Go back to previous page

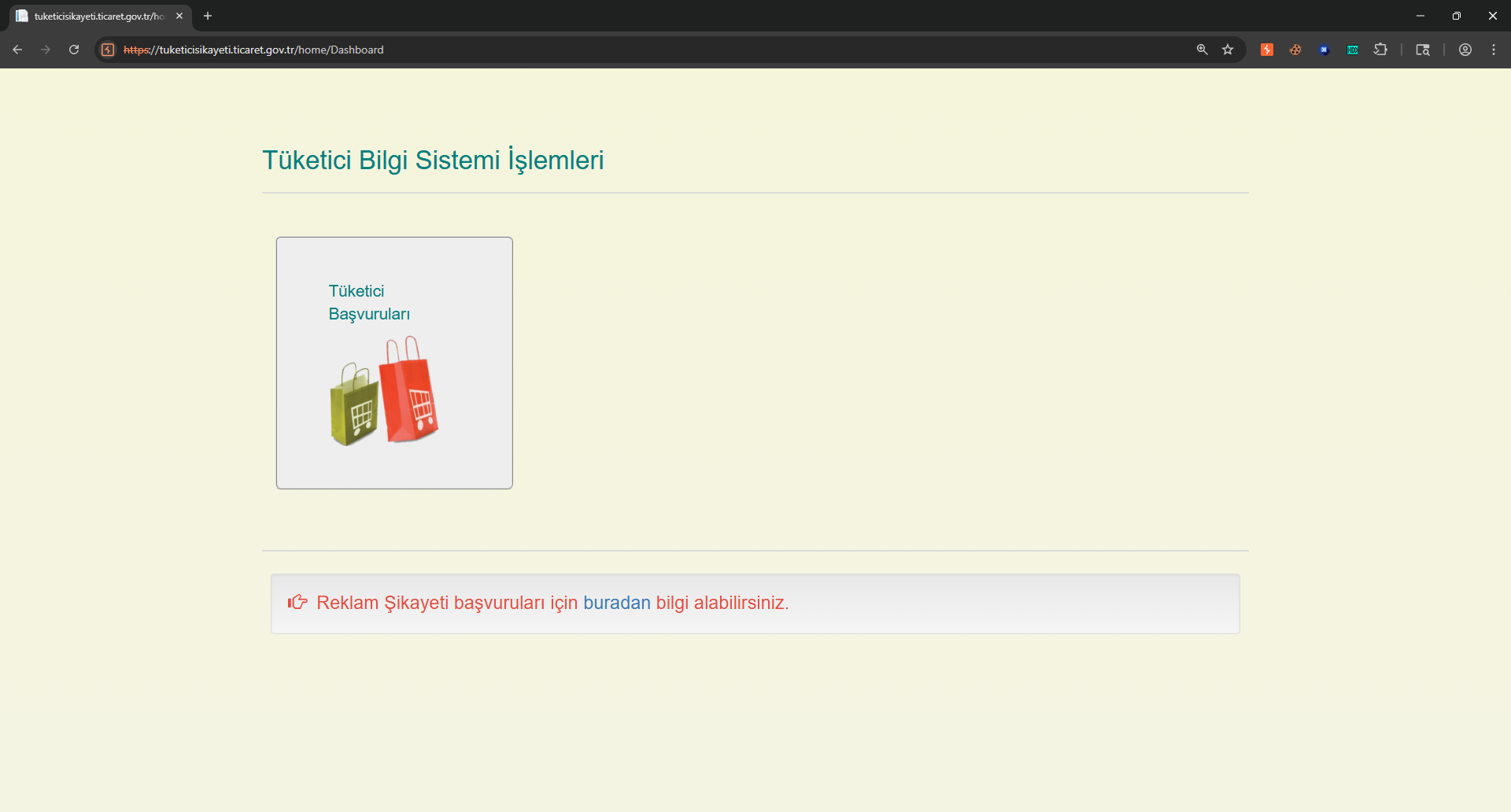coord(17,50)
